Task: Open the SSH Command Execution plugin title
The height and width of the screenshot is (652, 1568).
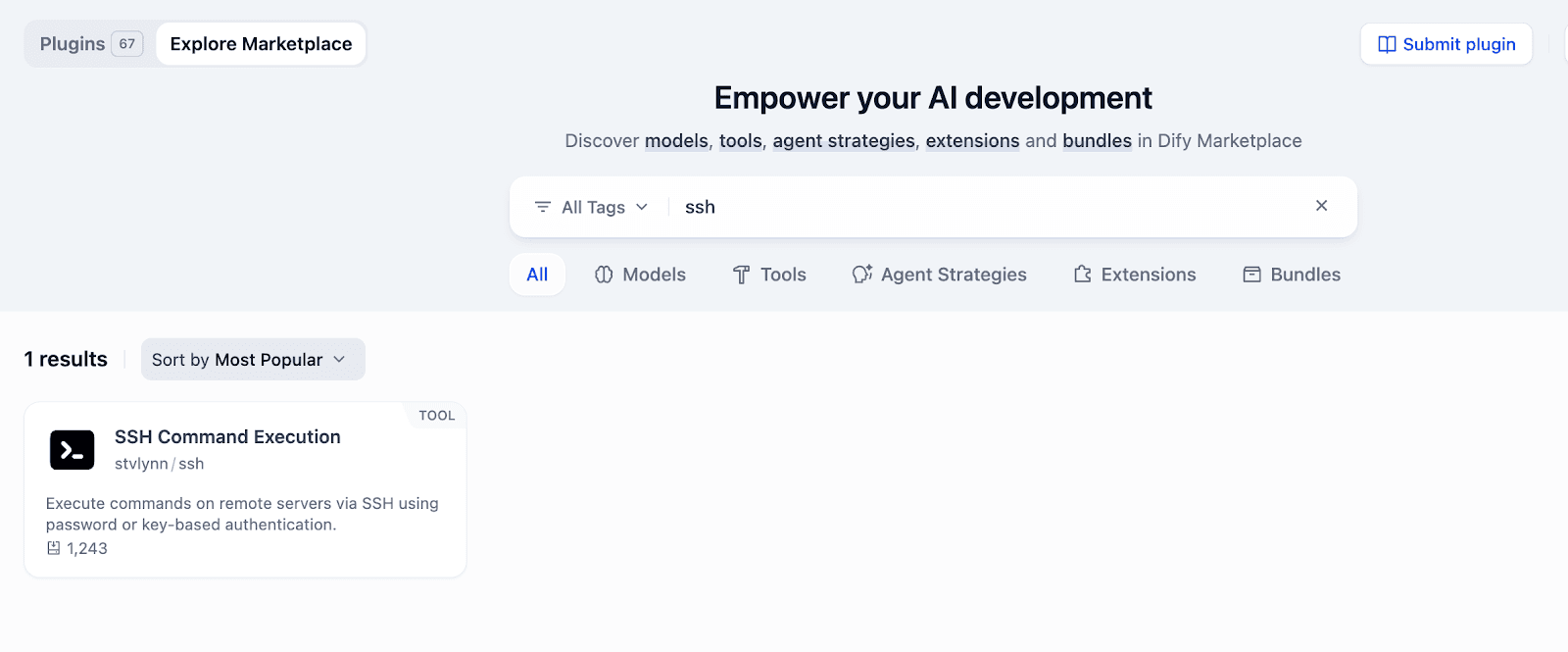Action: (x=227, y=437)
